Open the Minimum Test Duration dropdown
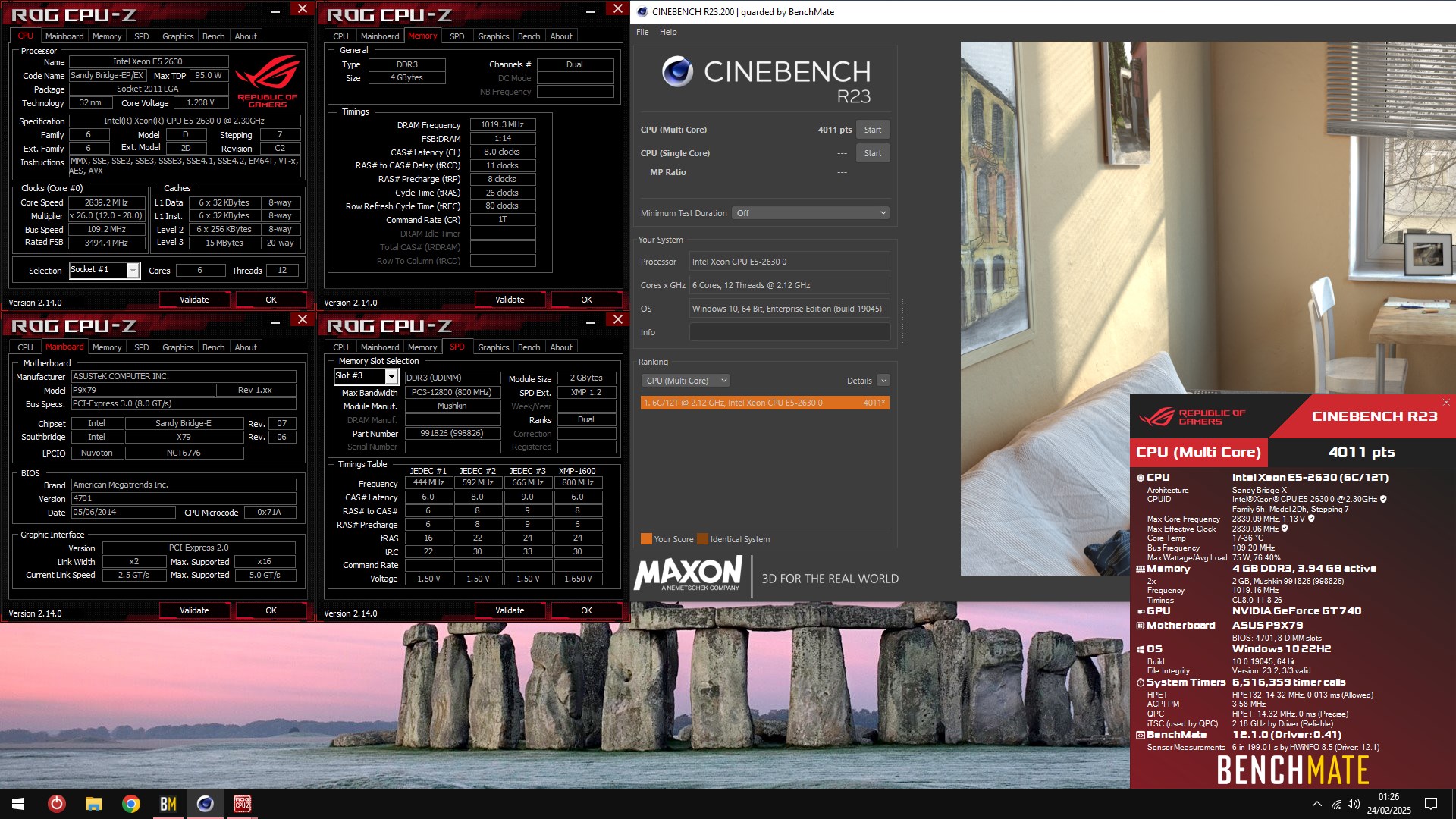Viewport: 1456px width, 819px height. [x=811, y=213]
